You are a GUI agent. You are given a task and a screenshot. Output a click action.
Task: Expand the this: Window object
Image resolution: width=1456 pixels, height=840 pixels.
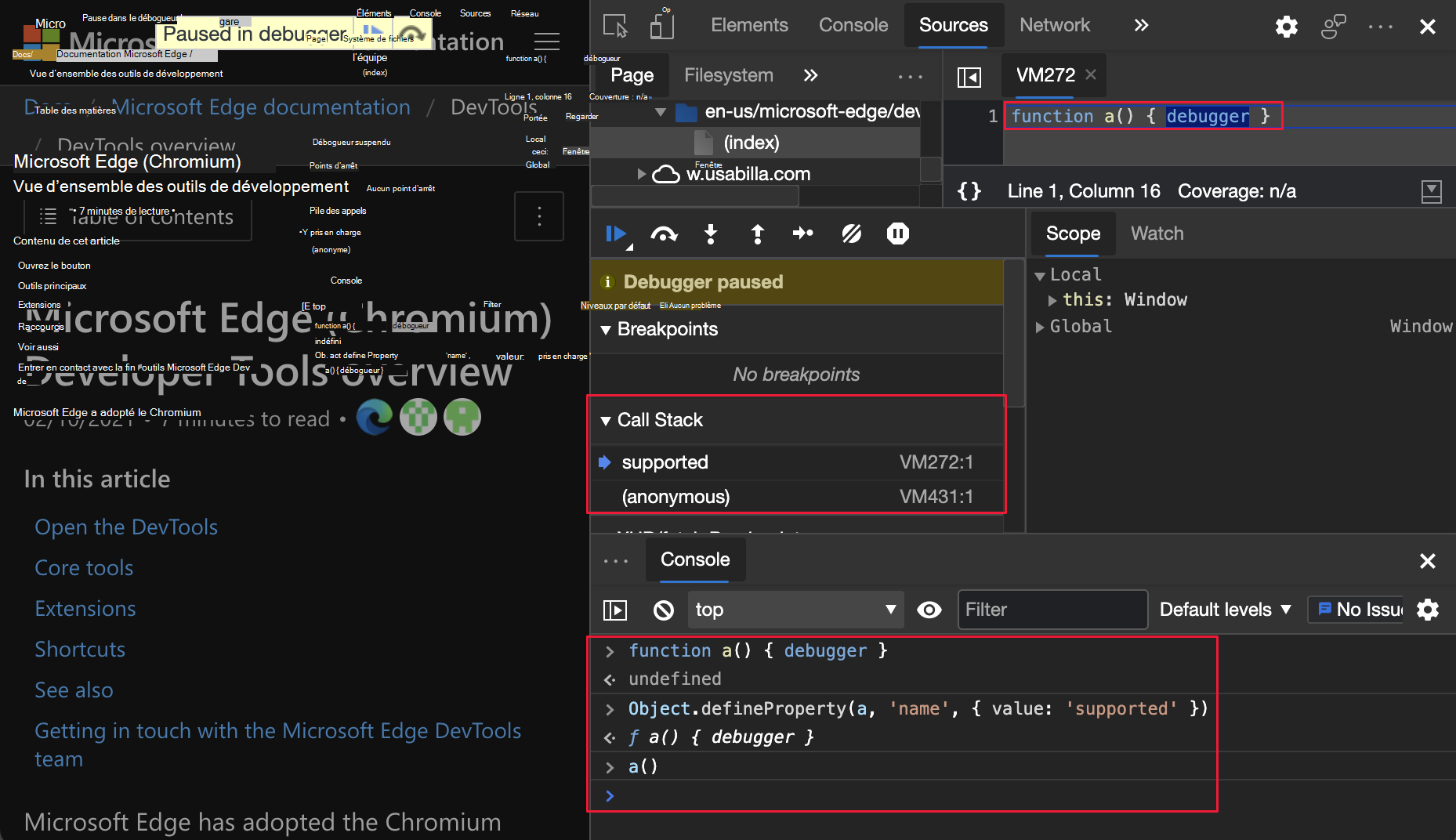click(1052, 300)
